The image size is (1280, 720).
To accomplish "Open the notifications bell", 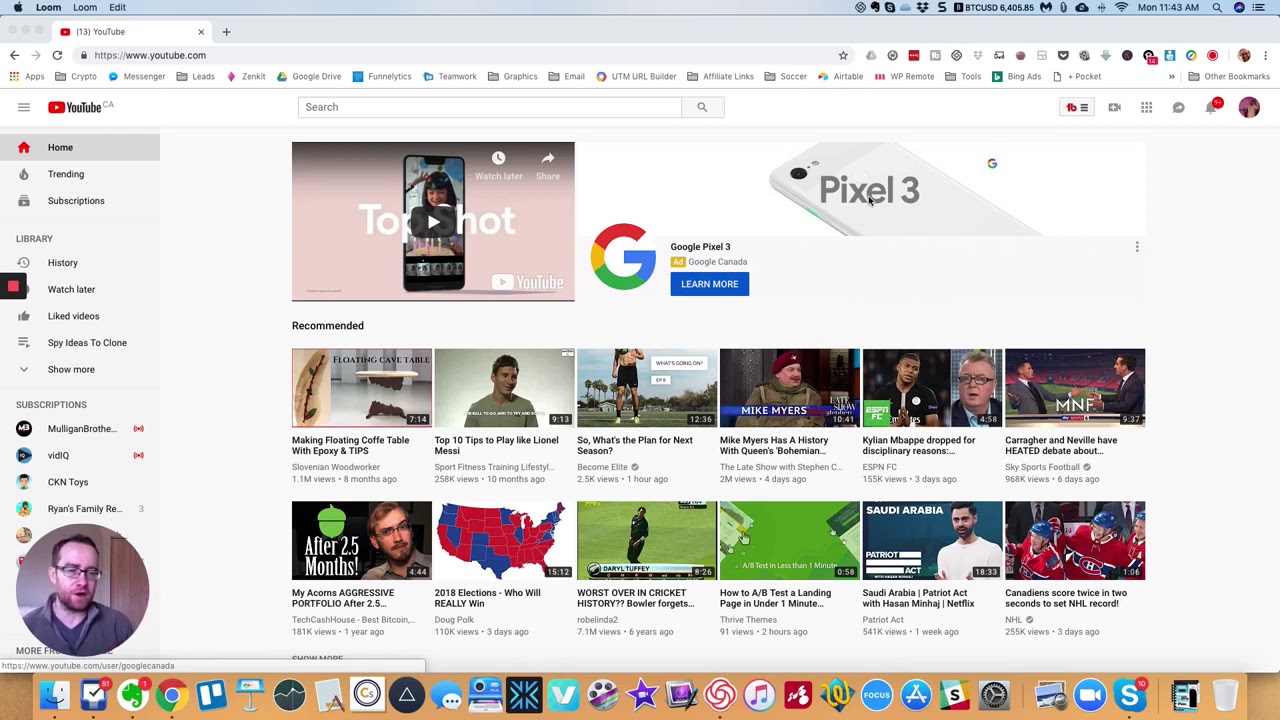I will click(x=1212, y=106).
